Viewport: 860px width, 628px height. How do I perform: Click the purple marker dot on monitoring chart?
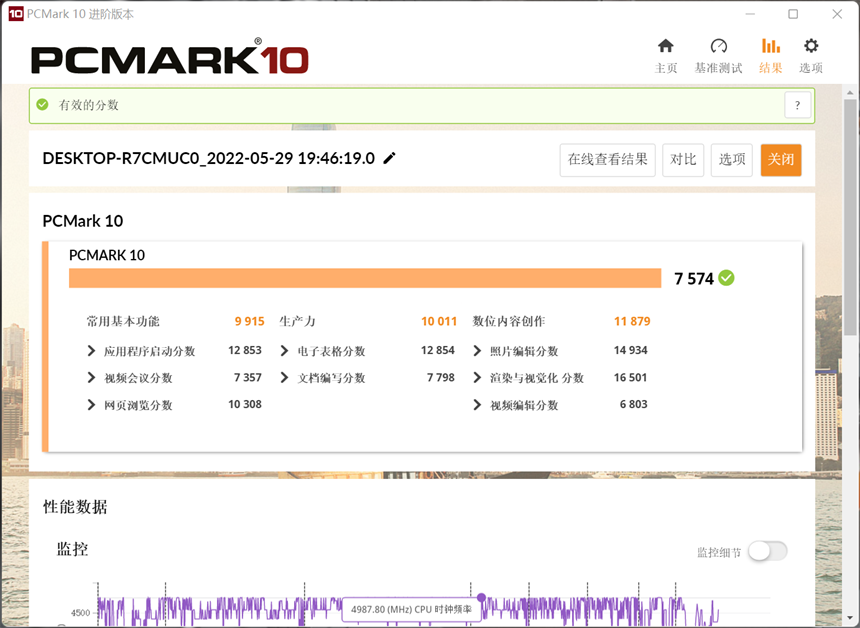(x=482, y=597)
